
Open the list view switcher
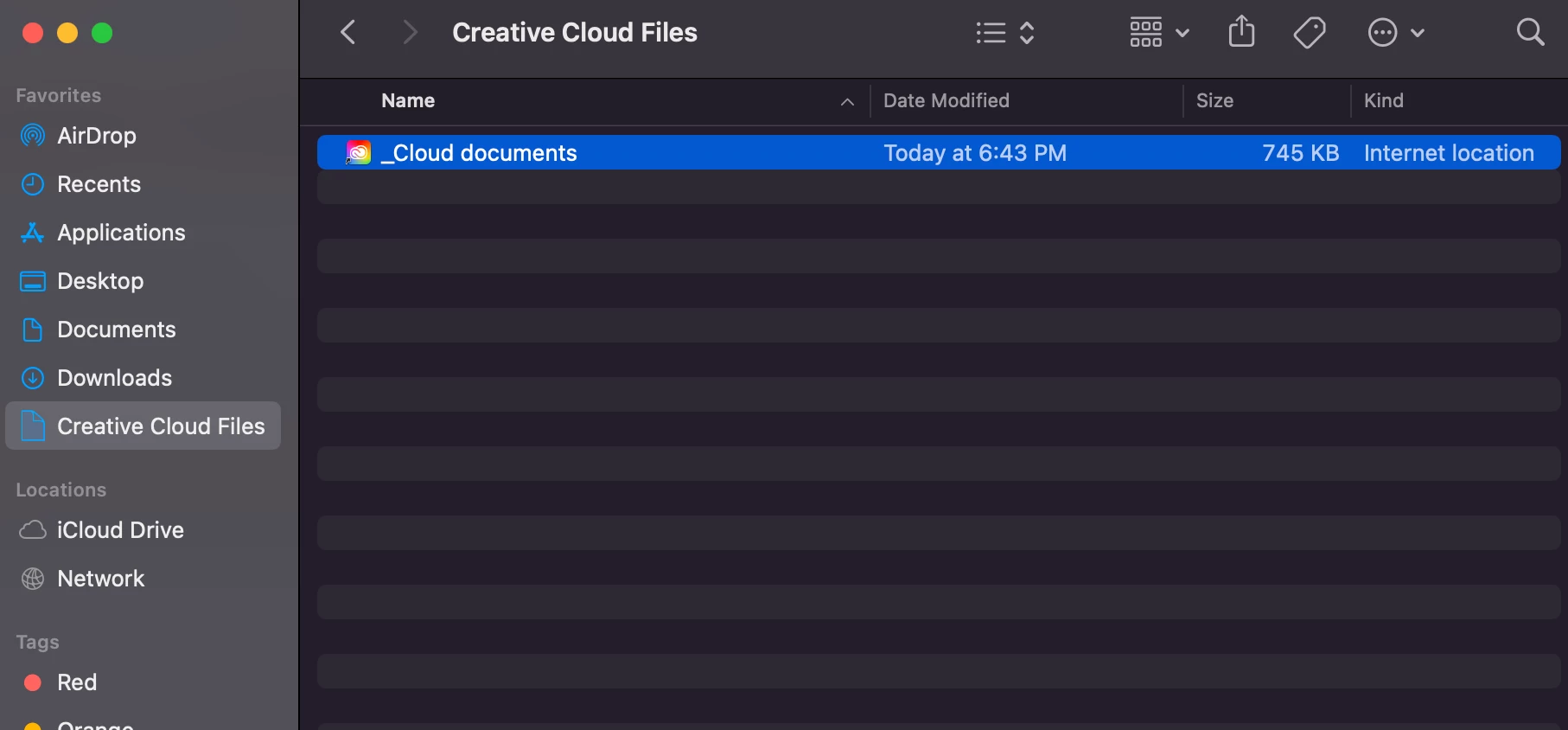click(x=1005, y=33)
